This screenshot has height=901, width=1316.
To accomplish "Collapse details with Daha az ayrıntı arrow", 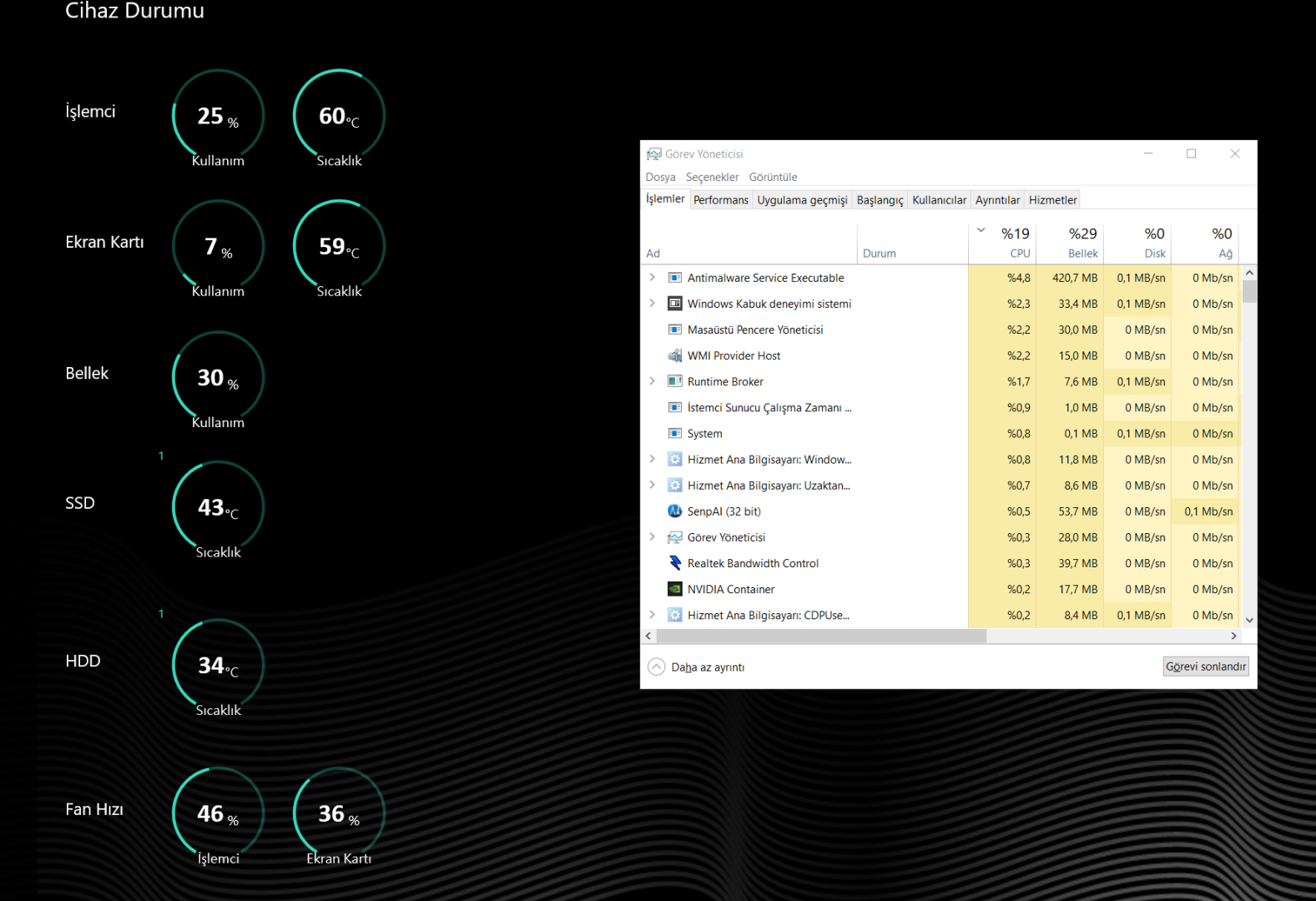I will click(x=657, y=667).
